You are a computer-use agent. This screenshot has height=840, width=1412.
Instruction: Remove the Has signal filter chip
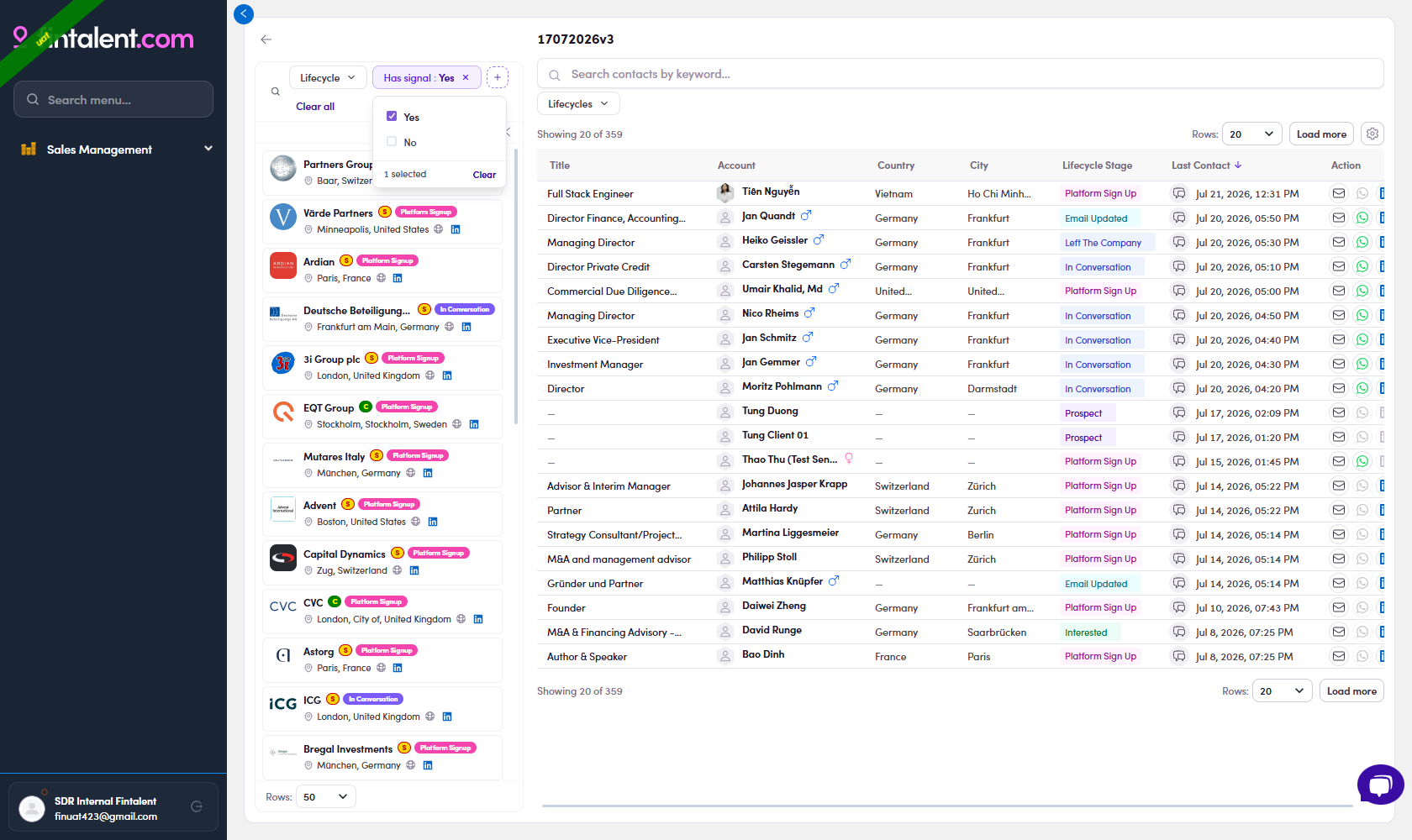[466, 77]
